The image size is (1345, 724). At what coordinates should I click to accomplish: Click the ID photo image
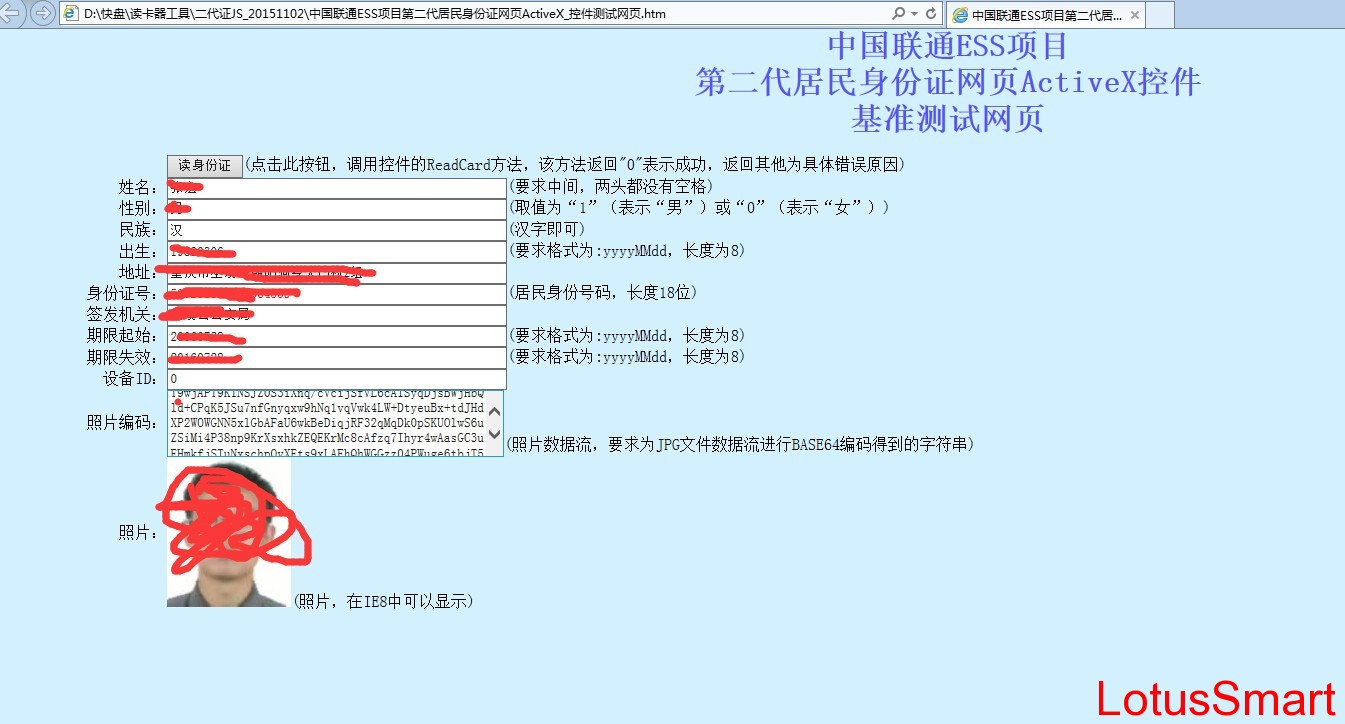pyautogui.click(x=229, y=533)
